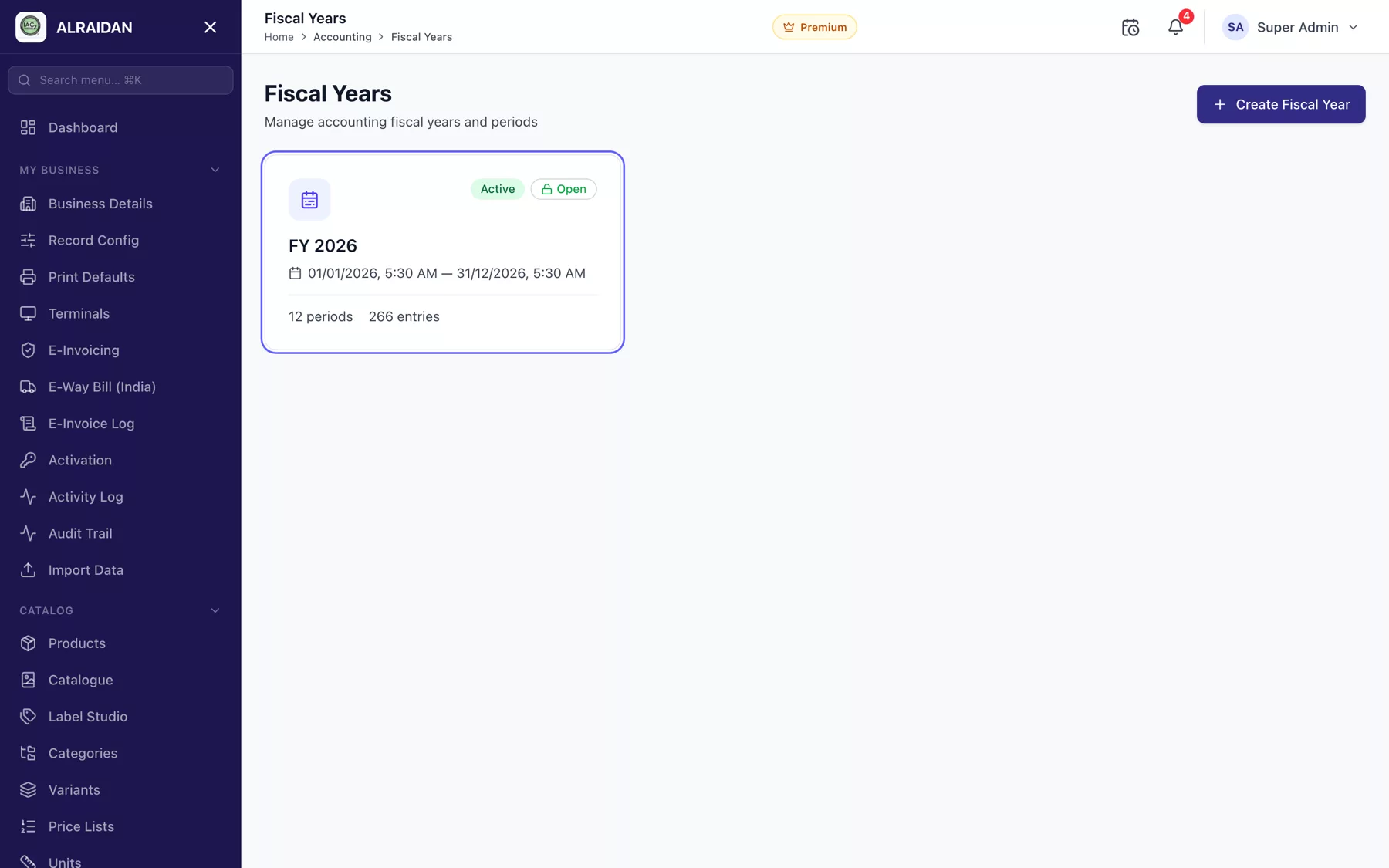Click the date range 01/01/2026 — 31/12/2026
Image resolution: width=1389 pixels, height=868 pixels.
coord(446,273)
